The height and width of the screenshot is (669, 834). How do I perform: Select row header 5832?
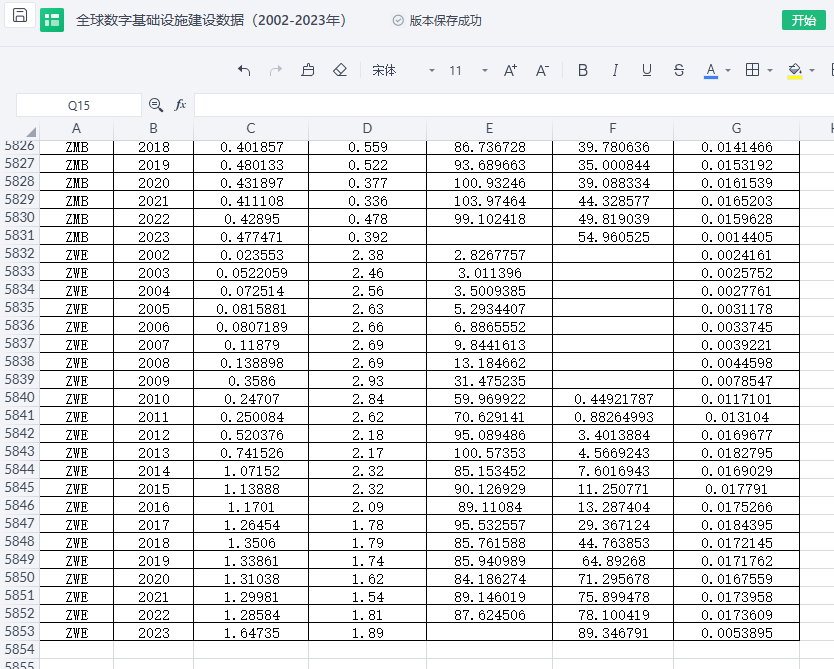pos(20,254)
